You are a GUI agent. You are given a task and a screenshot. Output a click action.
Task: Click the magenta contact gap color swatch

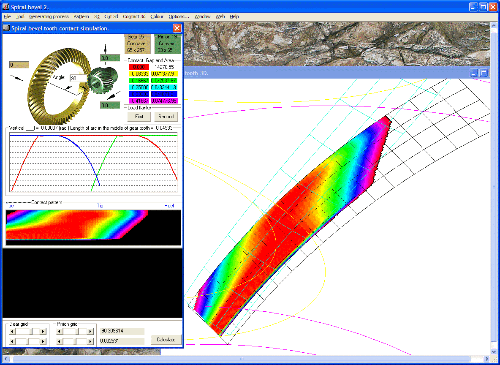pyautogui.click(x=138, y=100)
